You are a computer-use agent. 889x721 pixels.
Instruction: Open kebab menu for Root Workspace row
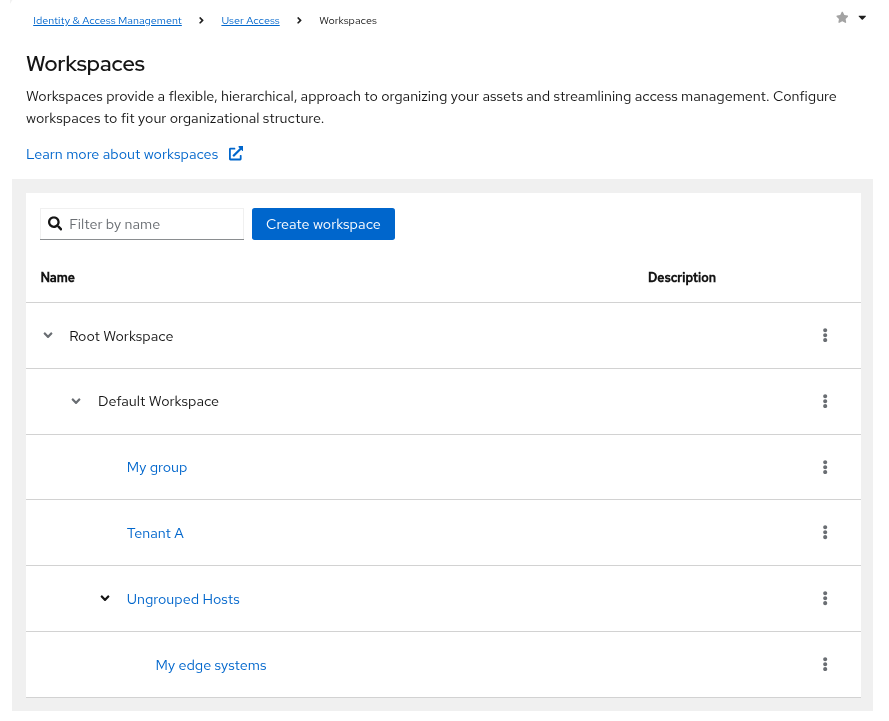pos(825,336)
